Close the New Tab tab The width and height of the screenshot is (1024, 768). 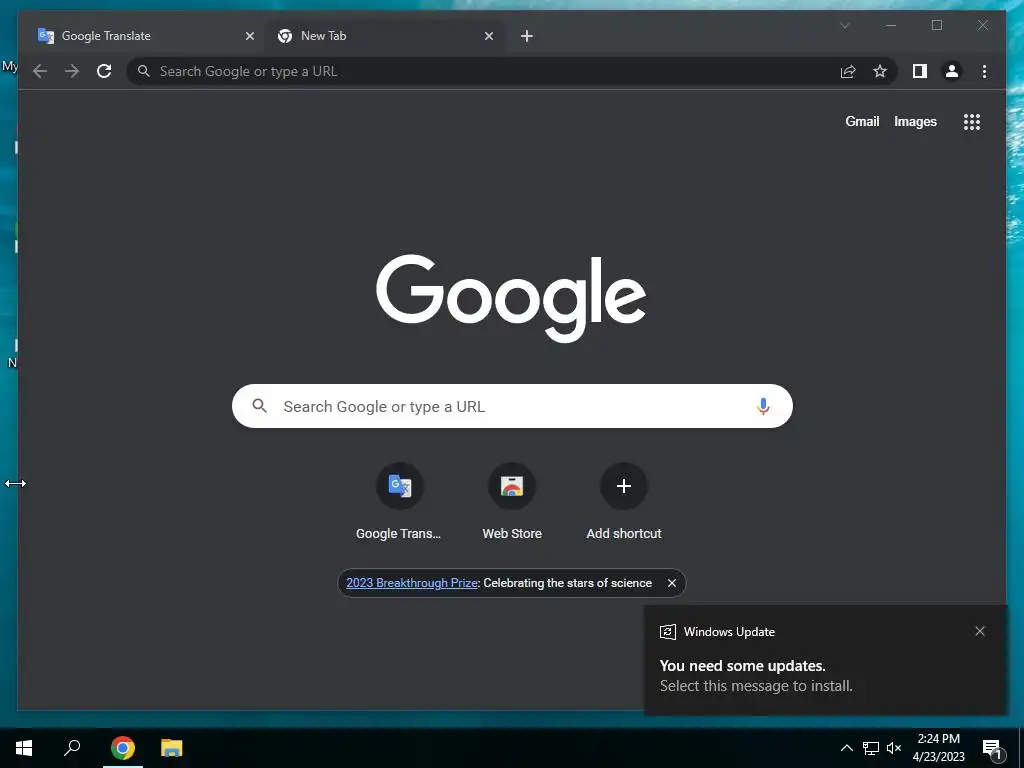tap(488, 36)
